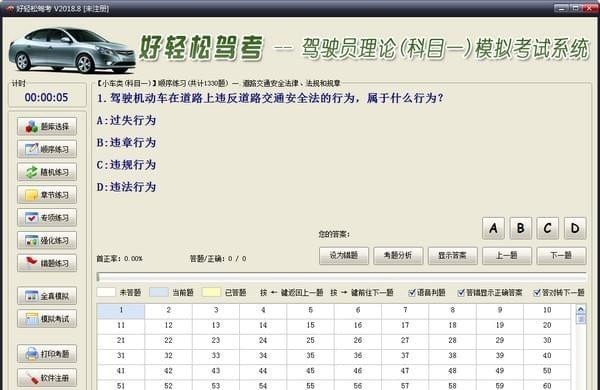
Task: Choose answer C button
Action: 548,228
